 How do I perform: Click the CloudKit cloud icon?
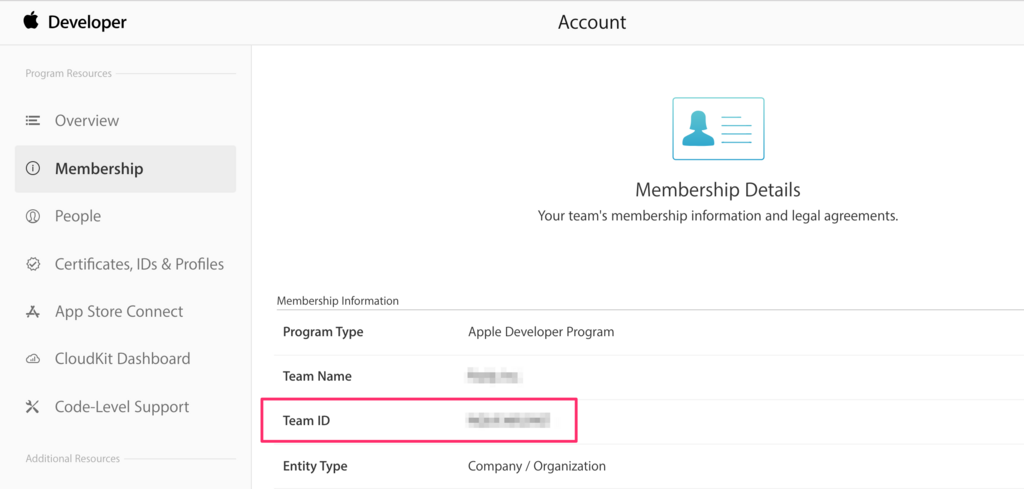(x=33, y=359)
